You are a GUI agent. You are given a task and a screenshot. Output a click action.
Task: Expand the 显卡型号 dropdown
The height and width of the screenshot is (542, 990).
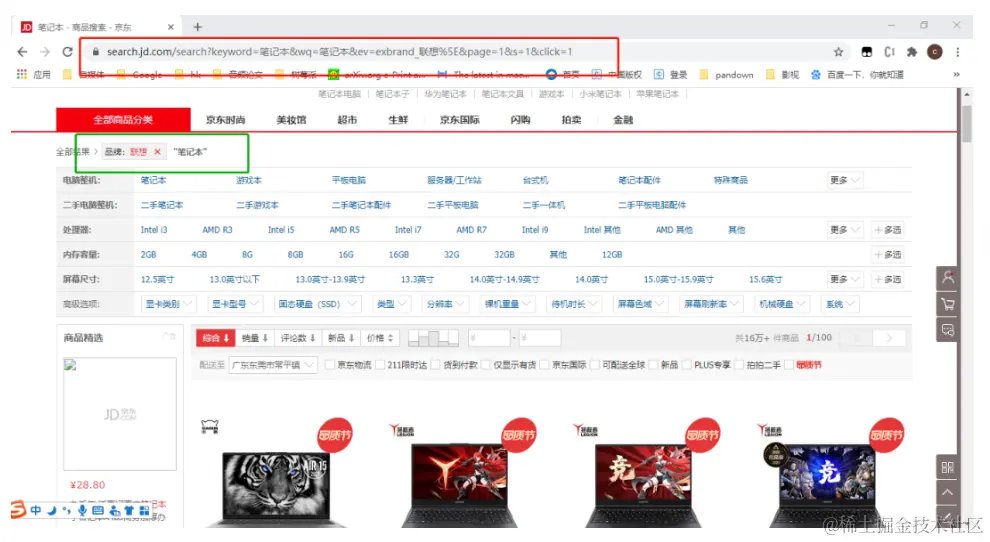tap(234, 304)
